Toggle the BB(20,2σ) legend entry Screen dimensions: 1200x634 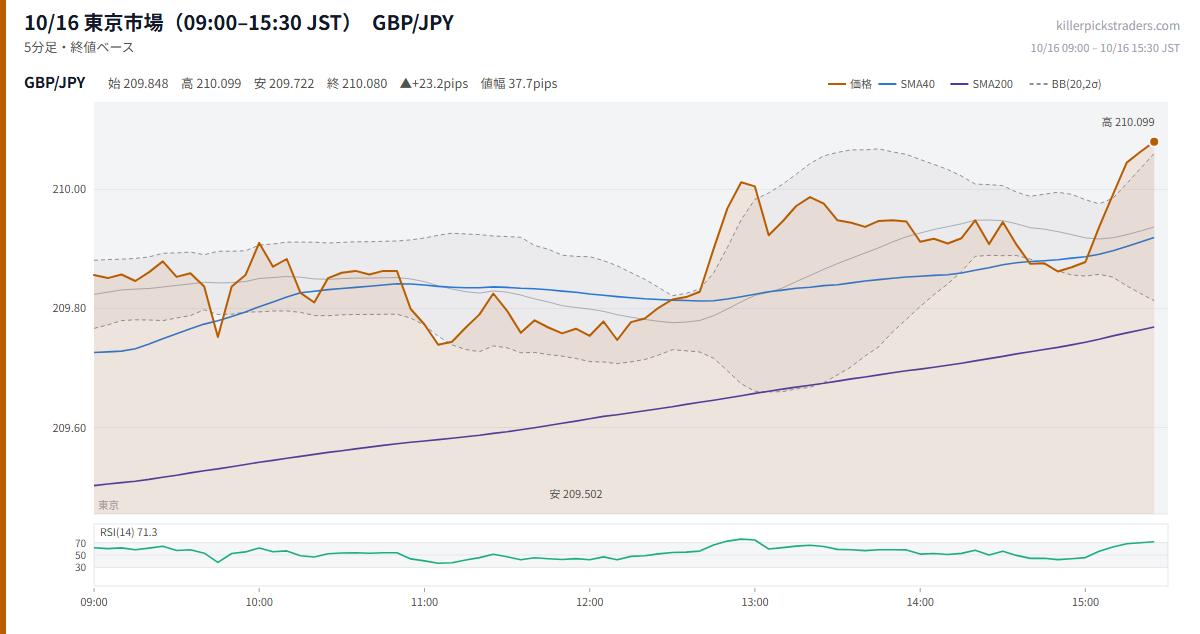coord(1065,84)
